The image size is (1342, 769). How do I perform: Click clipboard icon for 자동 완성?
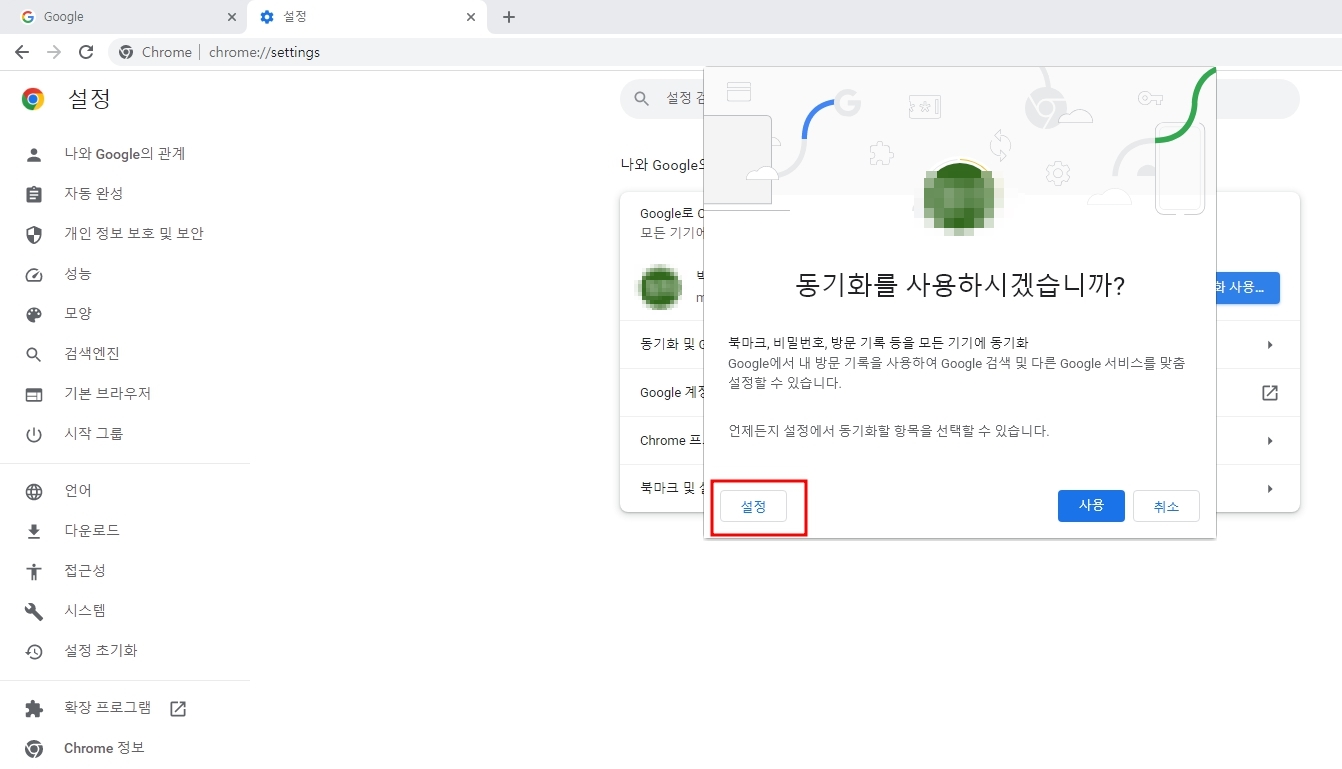(34, 194)
